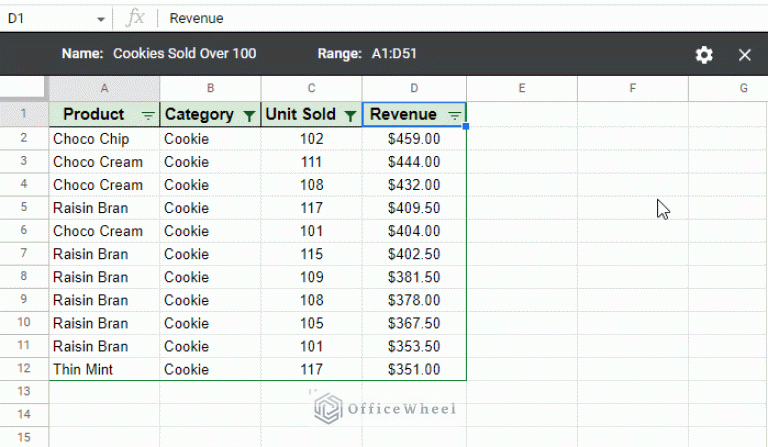Screen dimensions: 768x447
Task: Open the Unit Sold filter icon
Action: click(350, 116)
